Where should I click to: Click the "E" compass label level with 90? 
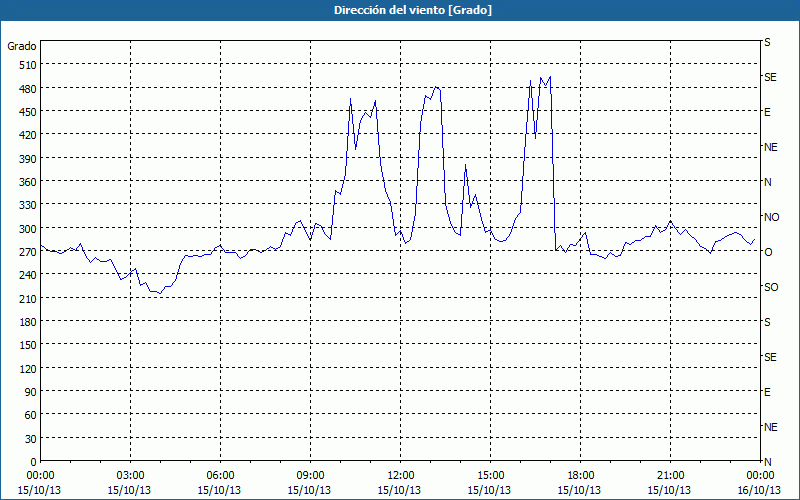(767, 392)
